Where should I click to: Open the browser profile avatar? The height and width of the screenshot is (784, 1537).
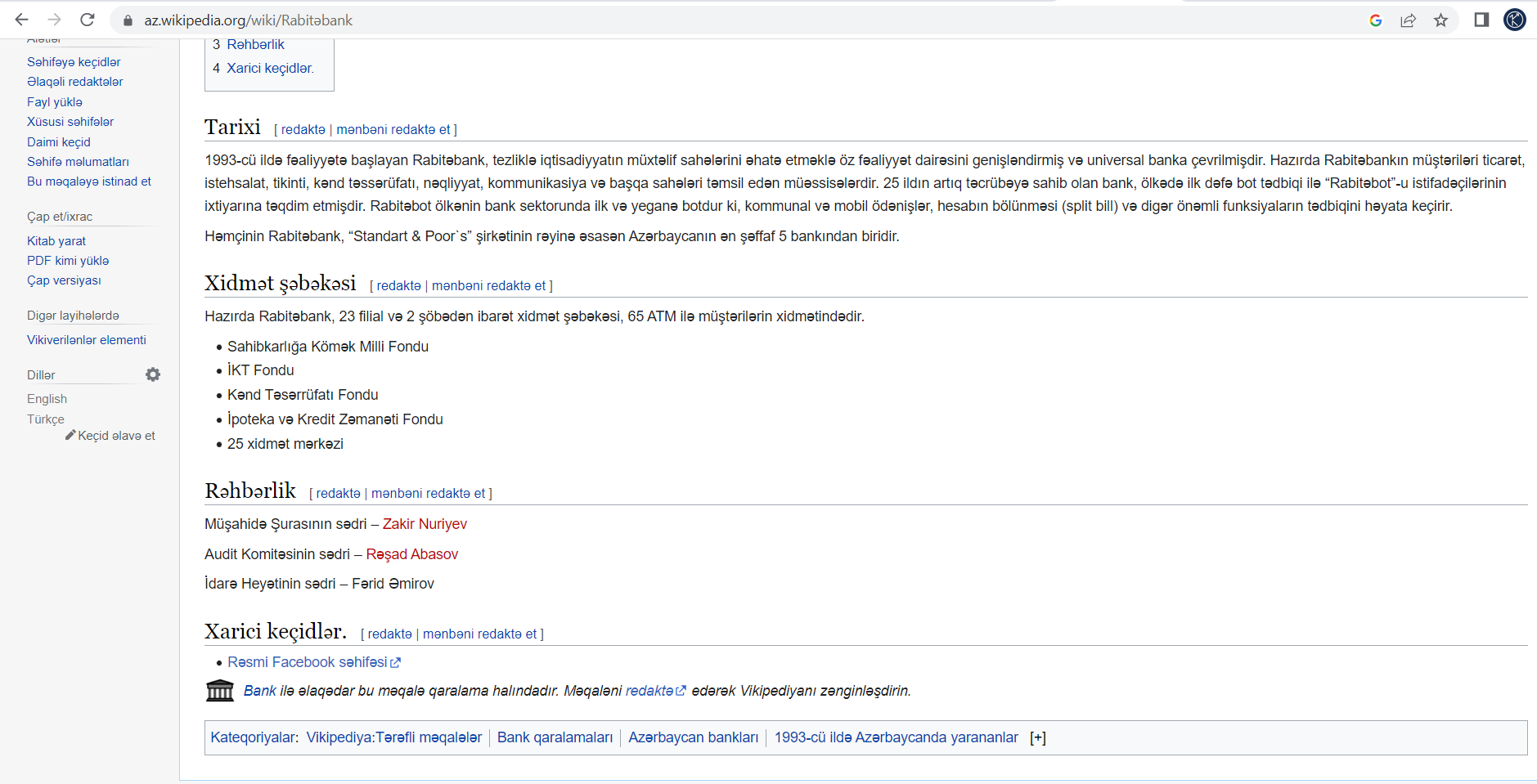pyautogui.click(x=1515, y=20)
